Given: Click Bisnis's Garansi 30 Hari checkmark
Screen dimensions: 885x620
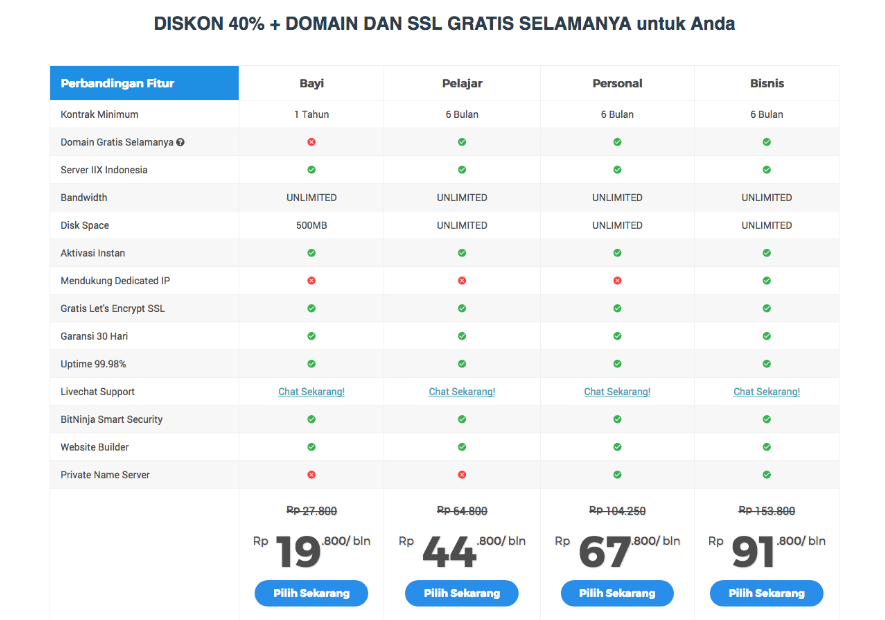Looking at the screenshot, I should pyautogui.click(x=766, y=336).
